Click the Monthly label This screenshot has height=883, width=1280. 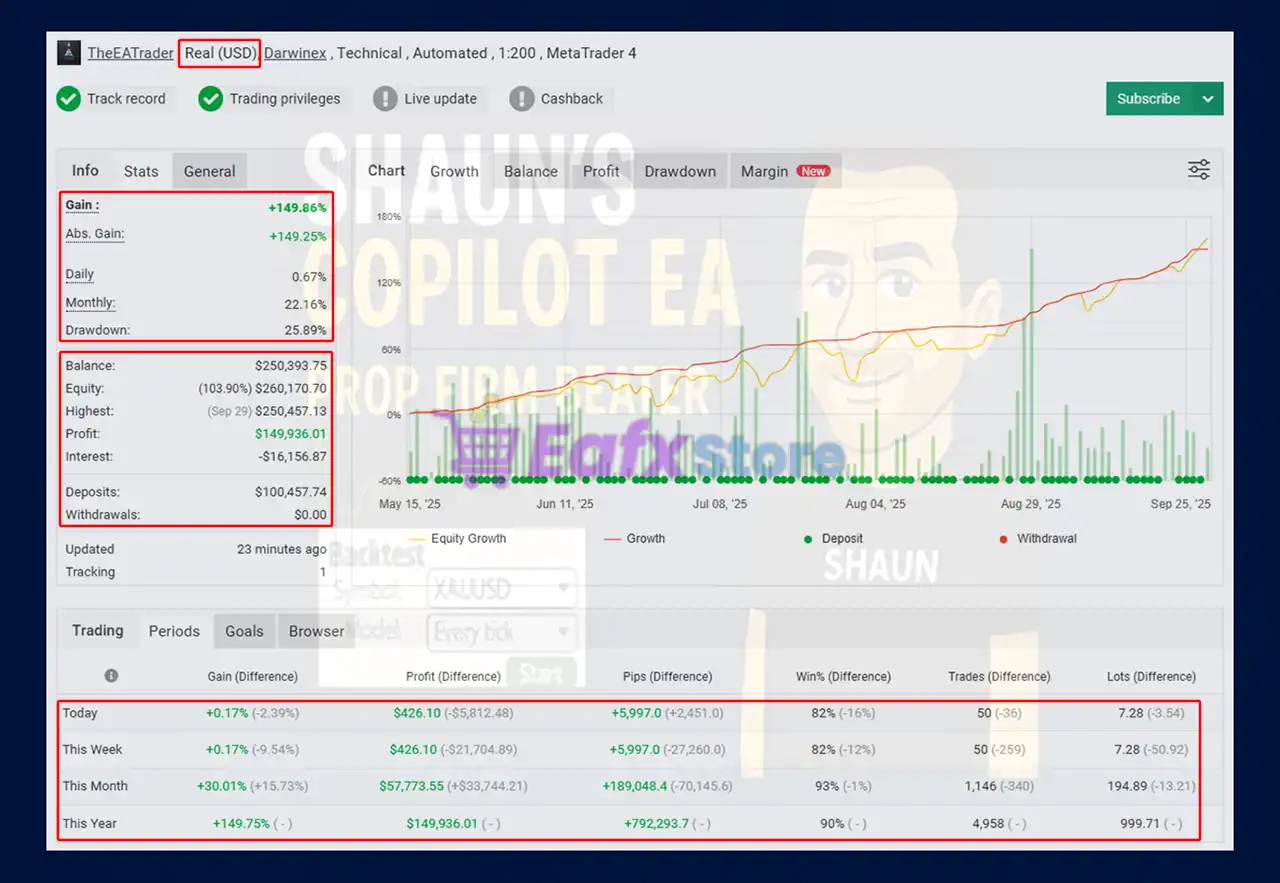[90, 303]
